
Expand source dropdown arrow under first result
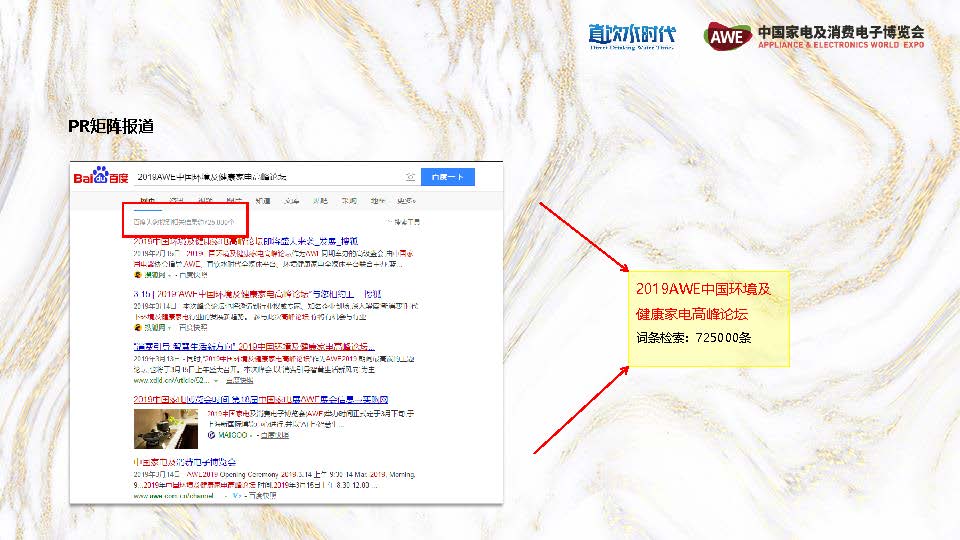tap(170, 276)
